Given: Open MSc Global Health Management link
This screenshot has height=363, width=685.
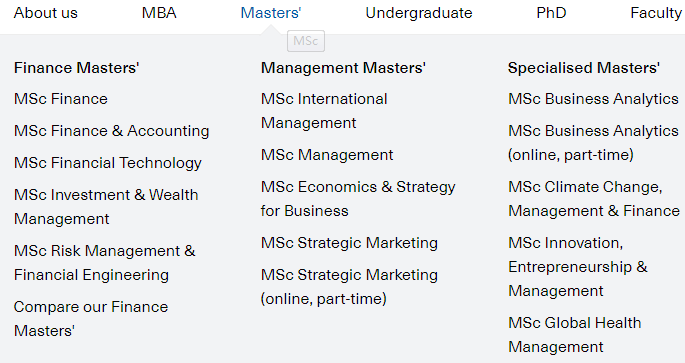Looking at the screenshot, I should click(575, 335).
